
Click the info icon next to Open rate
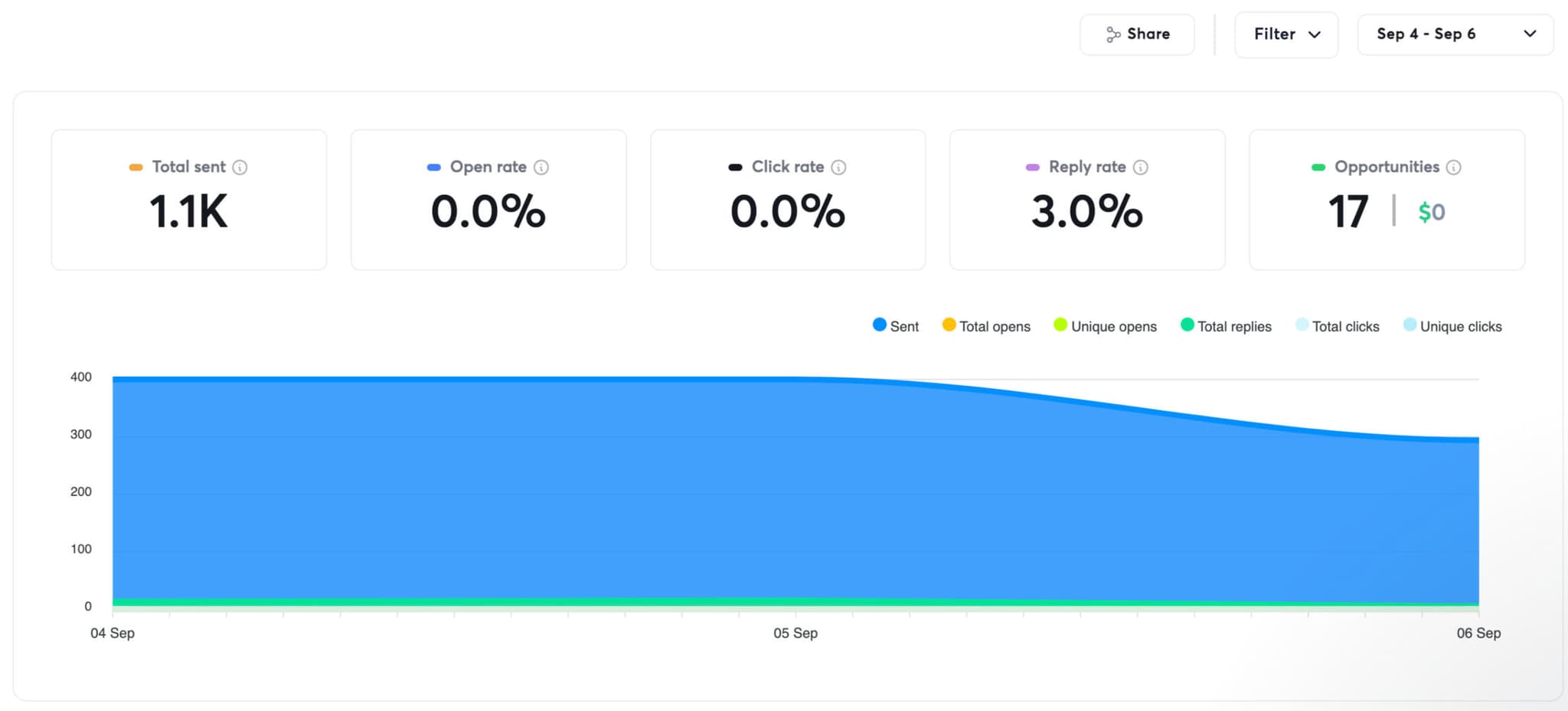point(541,167)
